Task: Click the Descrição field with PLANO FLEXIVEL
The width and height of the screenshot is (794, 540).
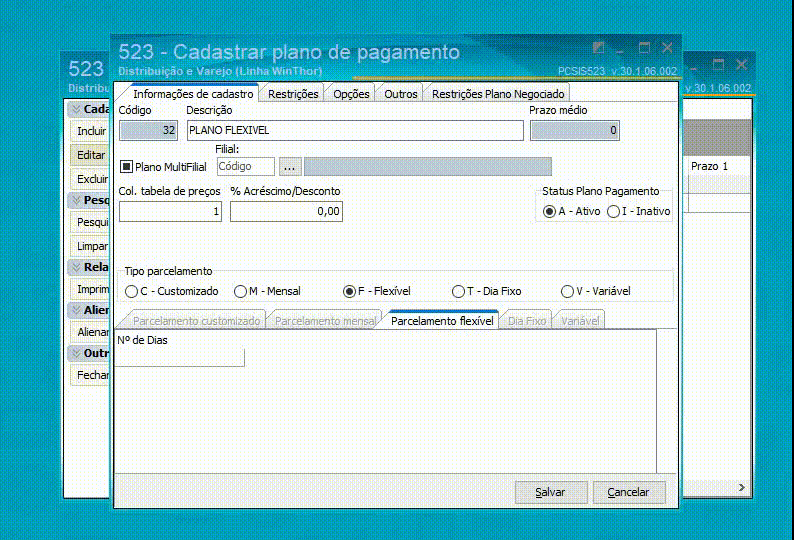Action: click(355, 130)
